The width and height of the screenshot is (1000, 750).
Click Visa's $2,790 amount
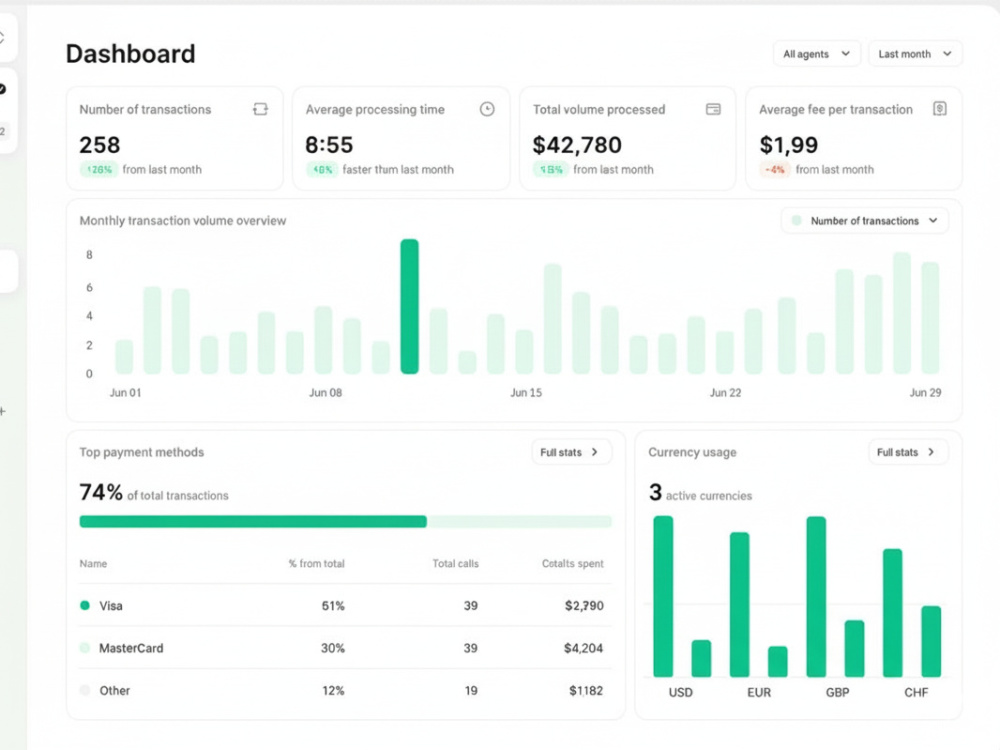(x=584, y=606)
